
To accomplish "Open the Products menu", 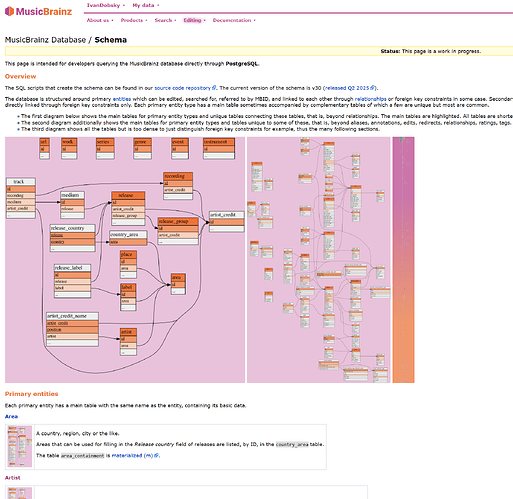I will [x=134, y=20].
